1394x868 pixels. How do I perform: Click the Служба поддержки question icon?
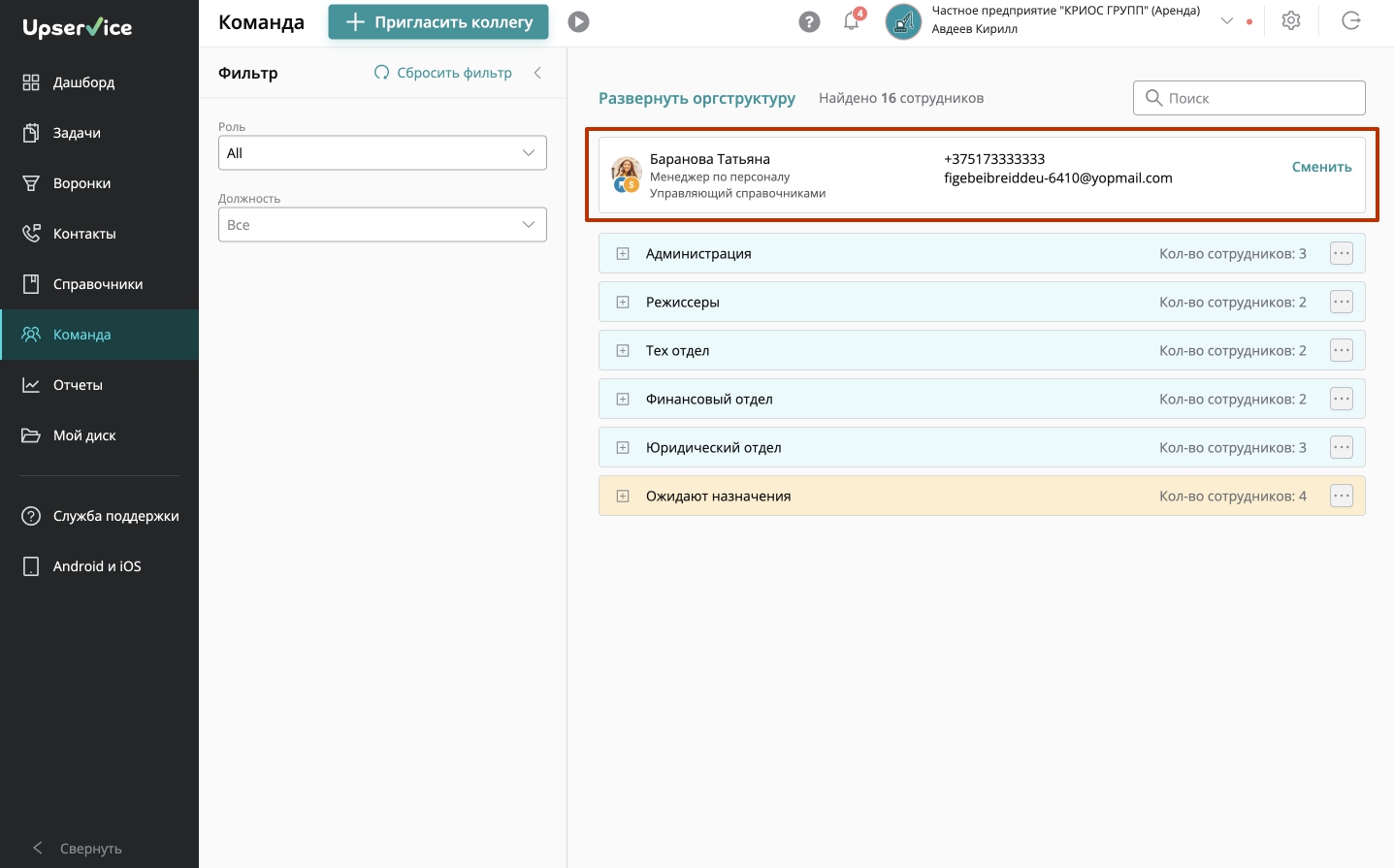tap(31, 516)
